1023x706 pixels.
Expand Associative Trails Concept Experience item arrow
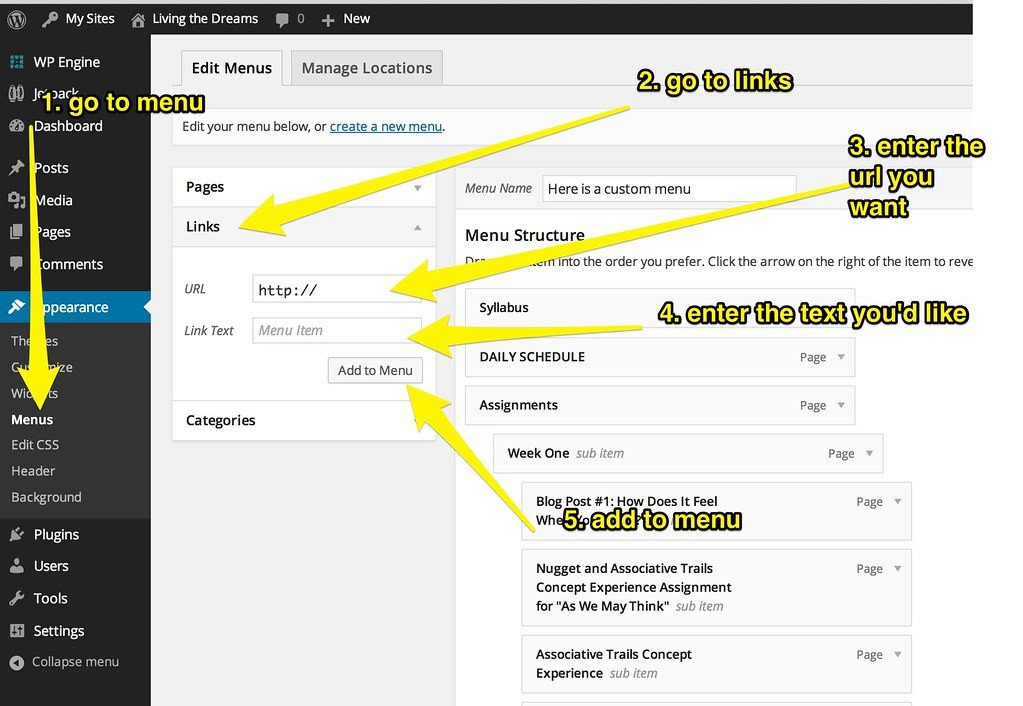tap(898, 654)
